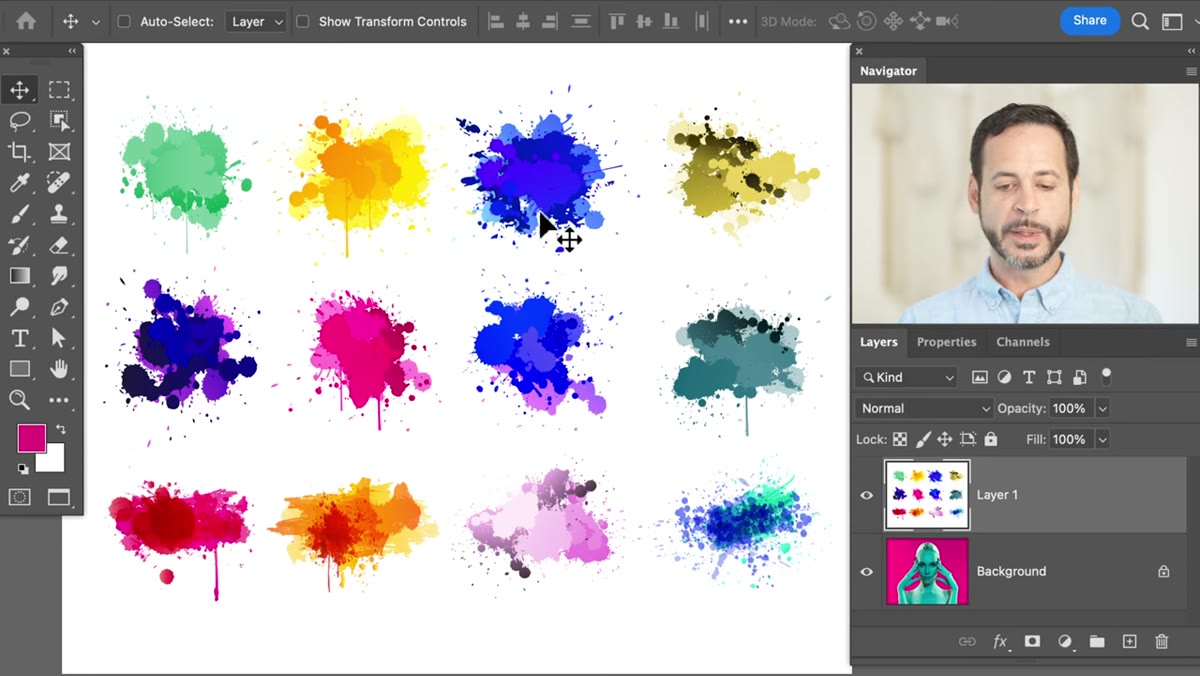1200x676 pixels.
Task: Open the Normal blend mode dropdown
Action: pyautogui.click(x=924, y=408)
